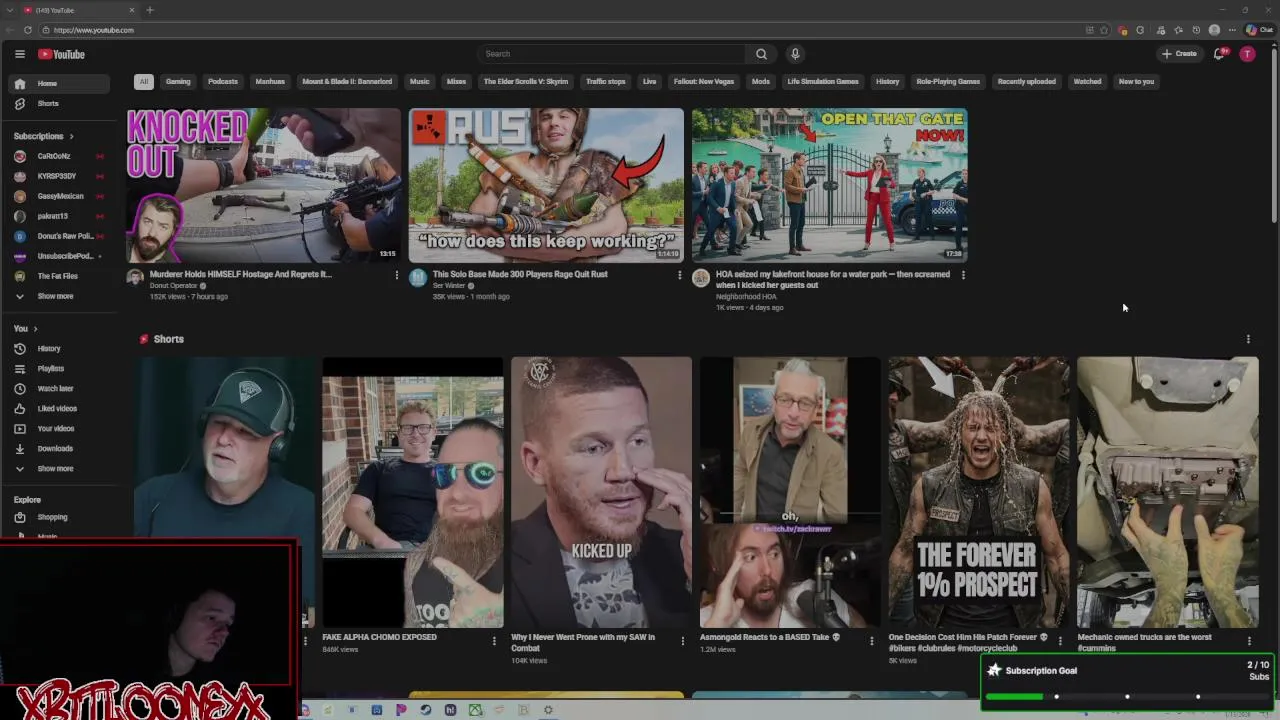Screen dimensions: 1280x720
Task: Open a new browser tab
Action: coord(150,10)
